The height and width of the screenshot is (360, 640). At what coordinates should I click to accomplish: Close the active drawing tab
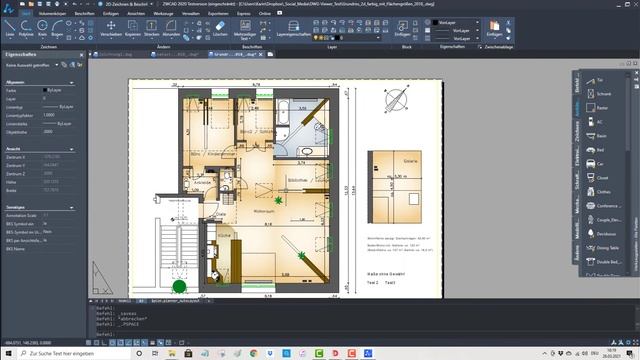point(261,54)
